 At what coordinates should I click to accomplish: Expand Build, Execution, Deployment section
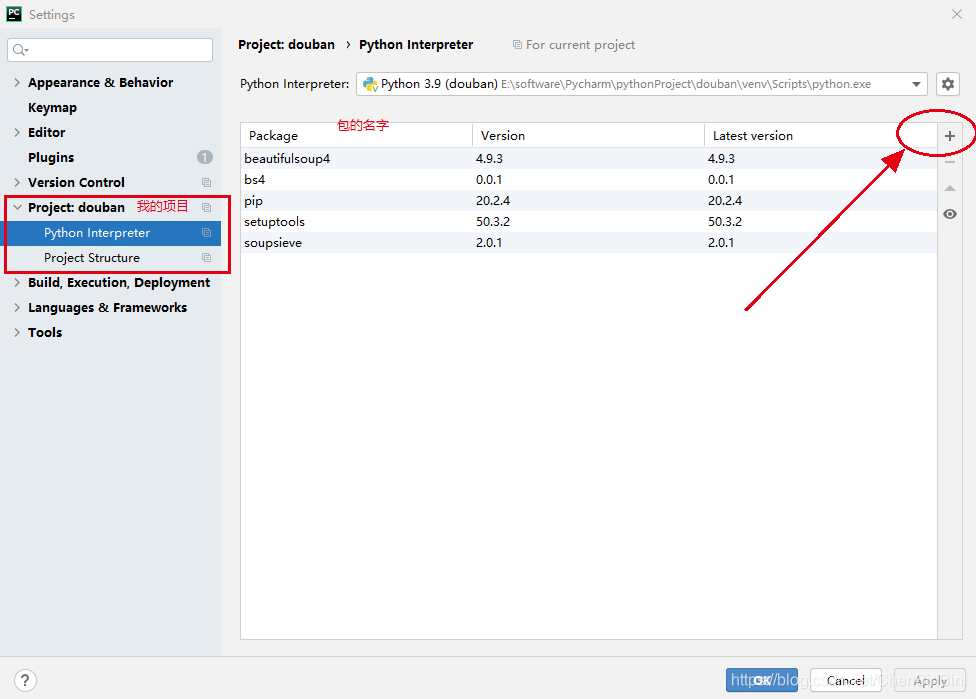17,283
